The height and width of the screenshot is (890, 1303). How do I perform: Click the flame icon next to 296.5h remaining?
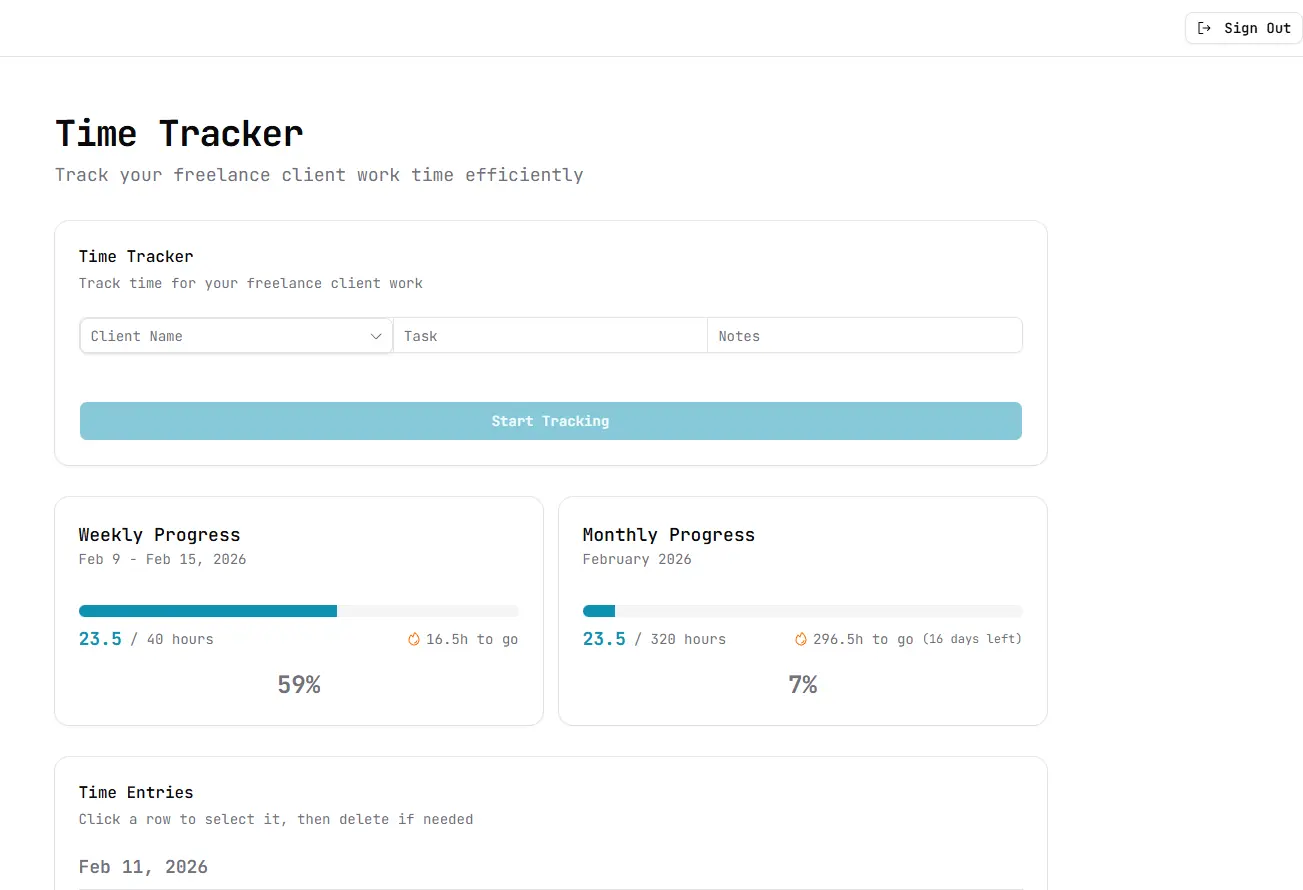point(801,639)
